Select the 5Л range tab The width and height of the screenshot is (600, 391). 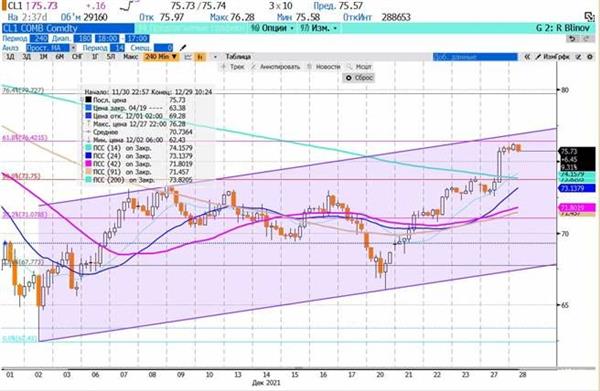tap(111, 57)
